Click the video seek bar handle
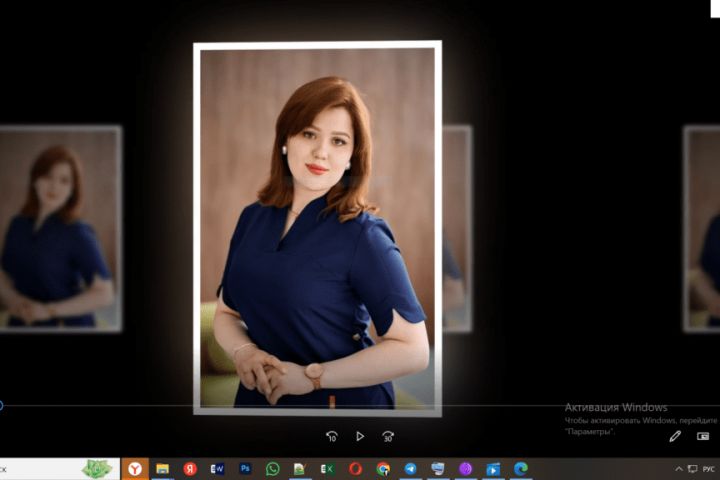This screenshot has width=720, height=480. [1, 405]
